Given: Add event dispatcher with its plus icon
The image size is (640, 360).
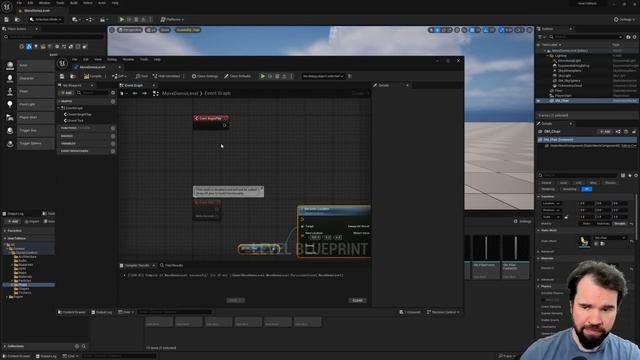Looking at the screenshot, I should pos(113,151).
